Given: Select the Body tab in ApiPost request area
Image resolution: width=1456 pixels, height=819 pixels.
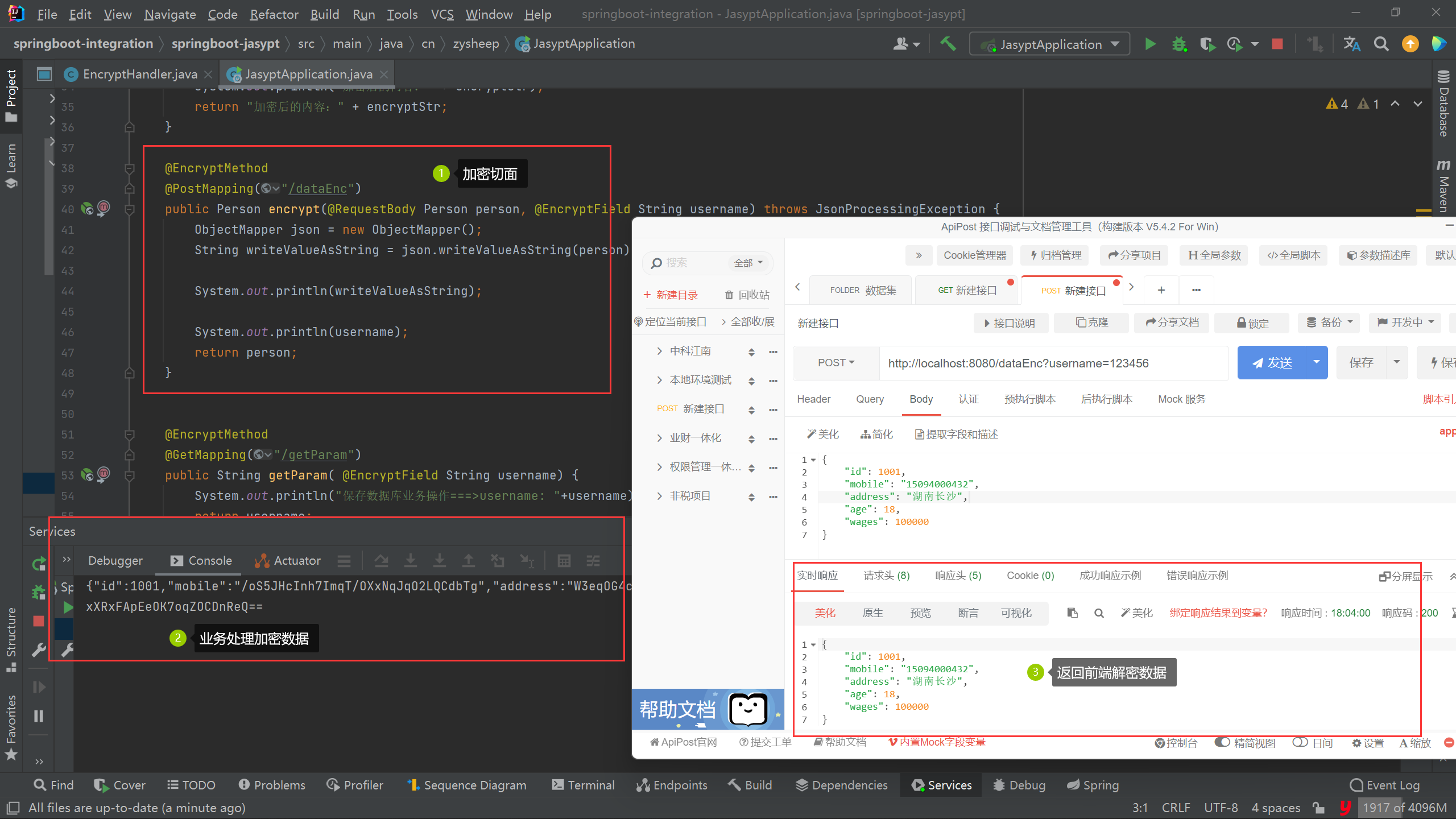Looking at the screenshot, I should coord(922,398).
